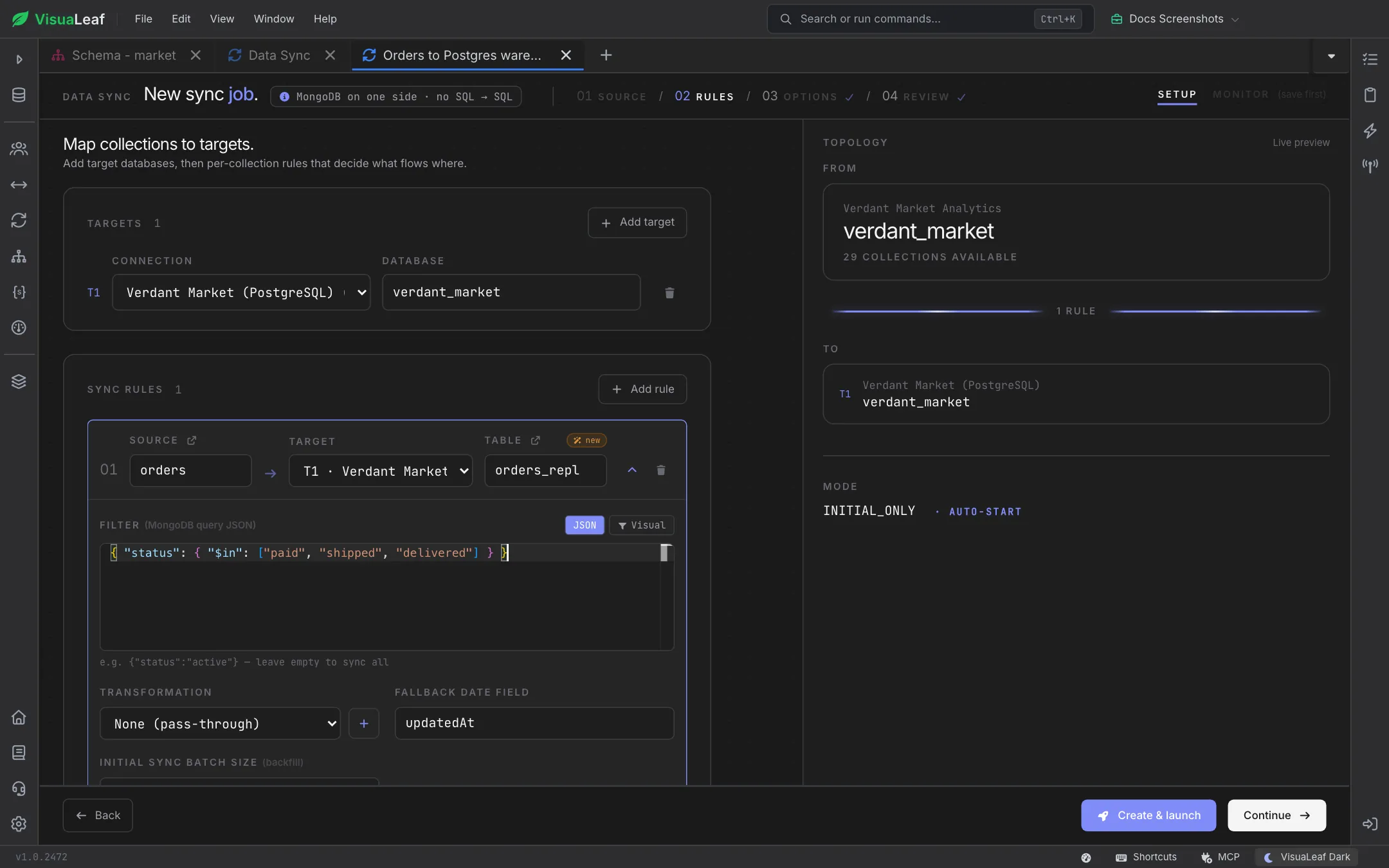Open the VisuaLeaf Dark theme selector
Image resolution: width=1389 pixels, height=868 pixels.
(1307, 857)
